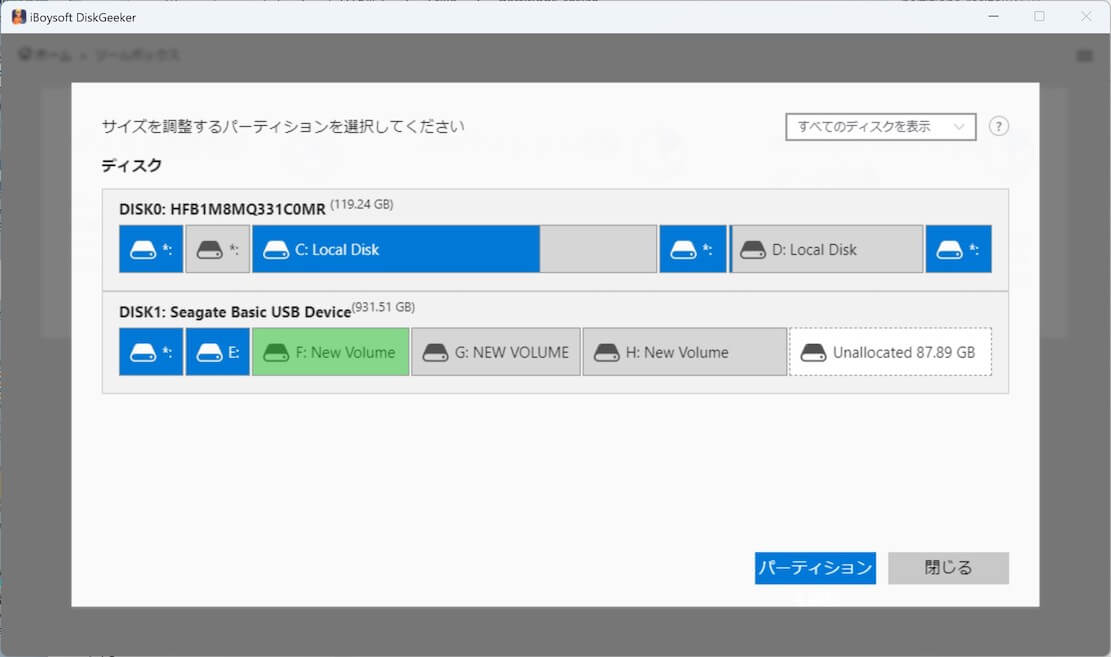Click the 931.51 GB size text
1111x657 pixels.
tap(383, 307)
